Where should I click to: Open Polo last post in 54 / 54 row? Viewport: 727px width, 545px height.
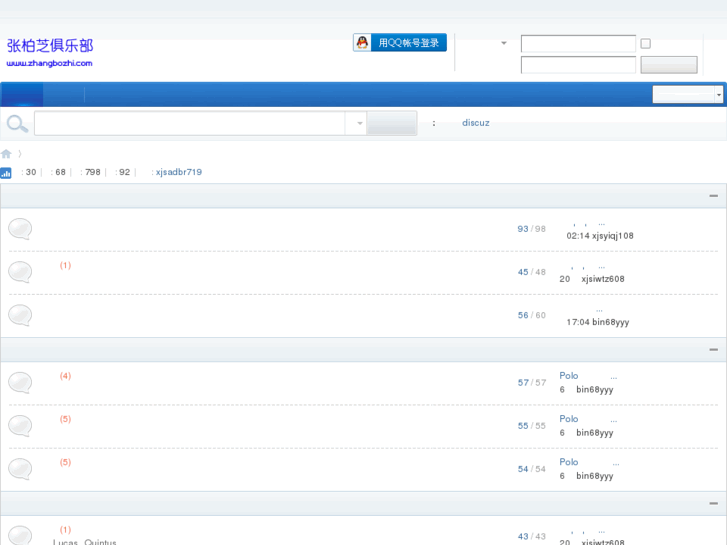tap(589, 462)
